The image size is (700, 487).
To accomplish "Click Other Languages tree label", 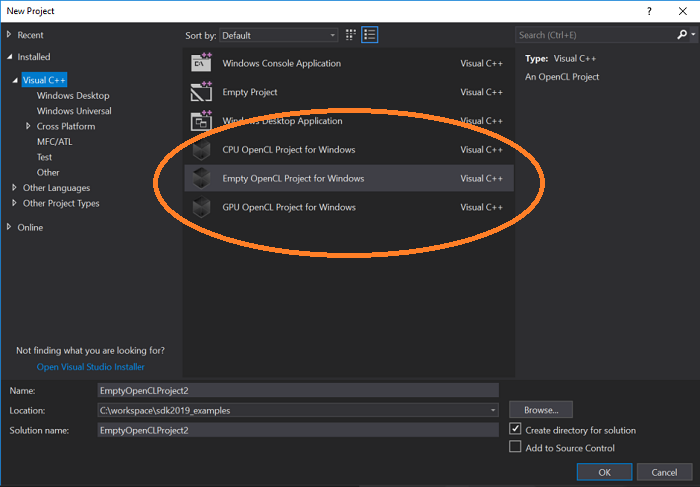I will point(56,188).
